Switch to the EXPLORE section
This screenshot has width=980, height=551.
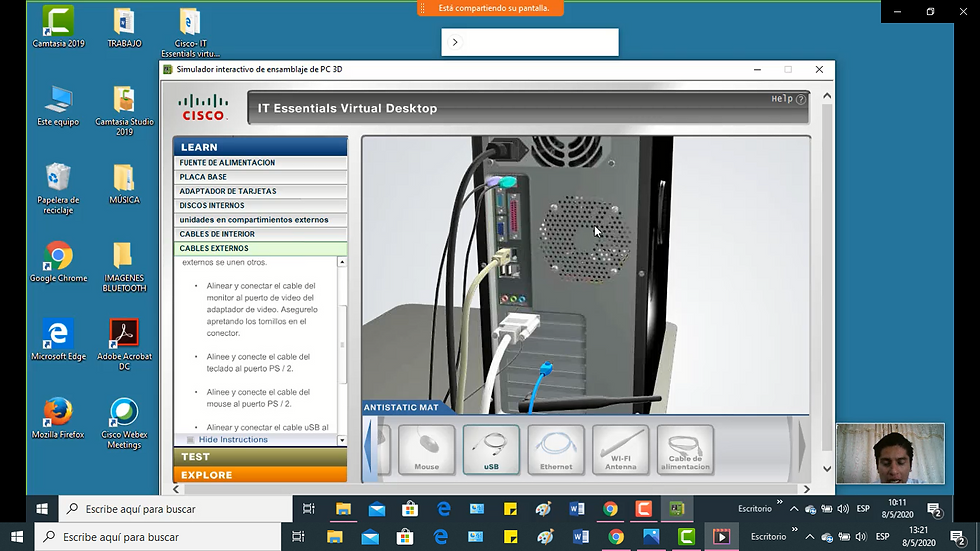pyautogui.click(x=260, y=475)
